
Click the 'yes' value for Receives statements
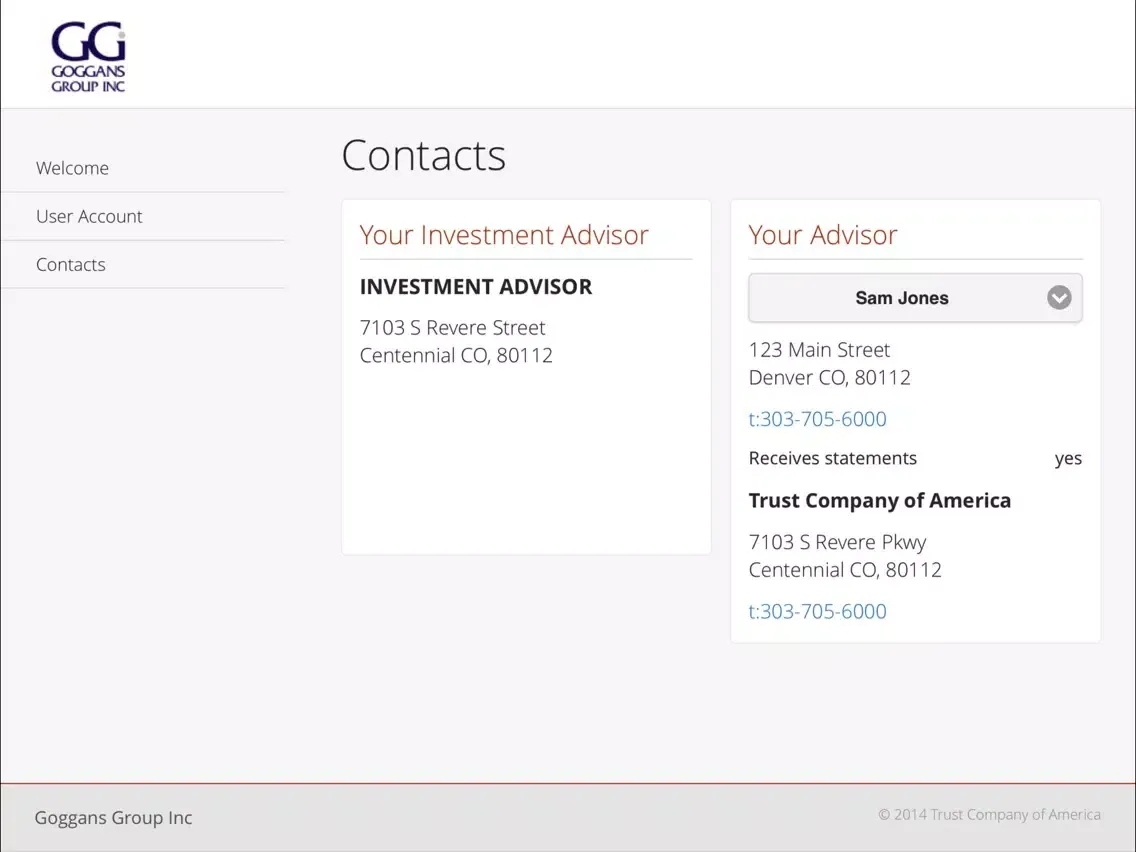pos(1067,459)
